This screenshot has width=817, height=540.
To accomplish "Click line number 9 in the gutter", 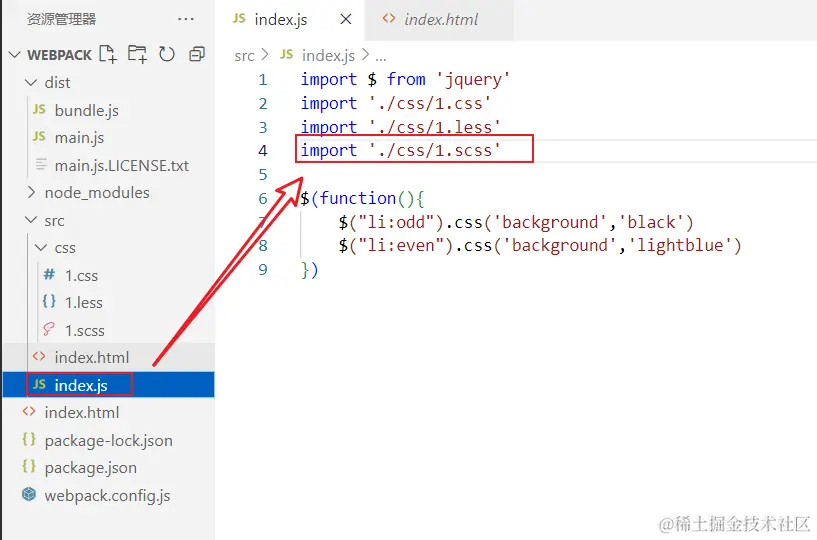I will tap(263, 269).
